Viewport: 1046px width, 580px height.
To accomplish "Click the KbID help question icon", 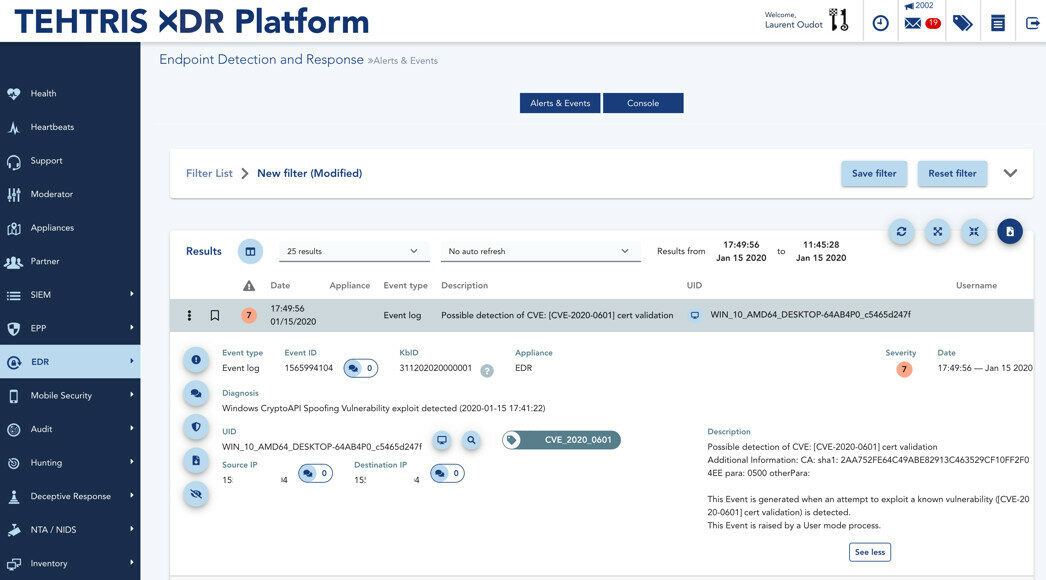I will (487, 370).
